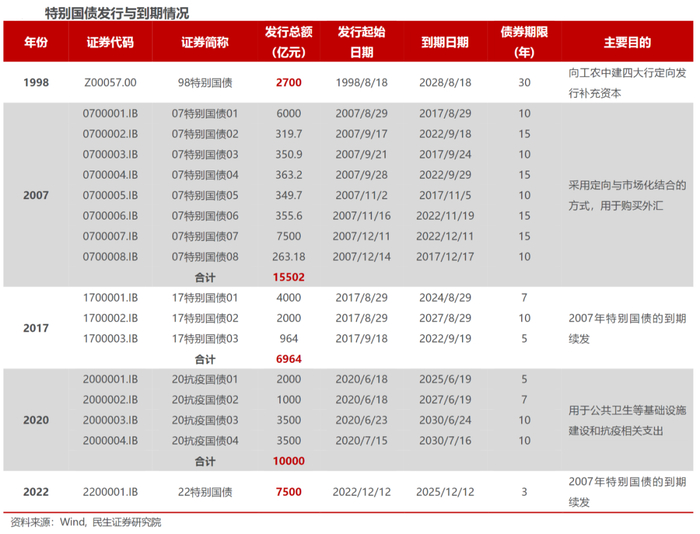The height and width of the screenshot is (534, 700).
Task: Click the 年份 column header
Action: 36,42
